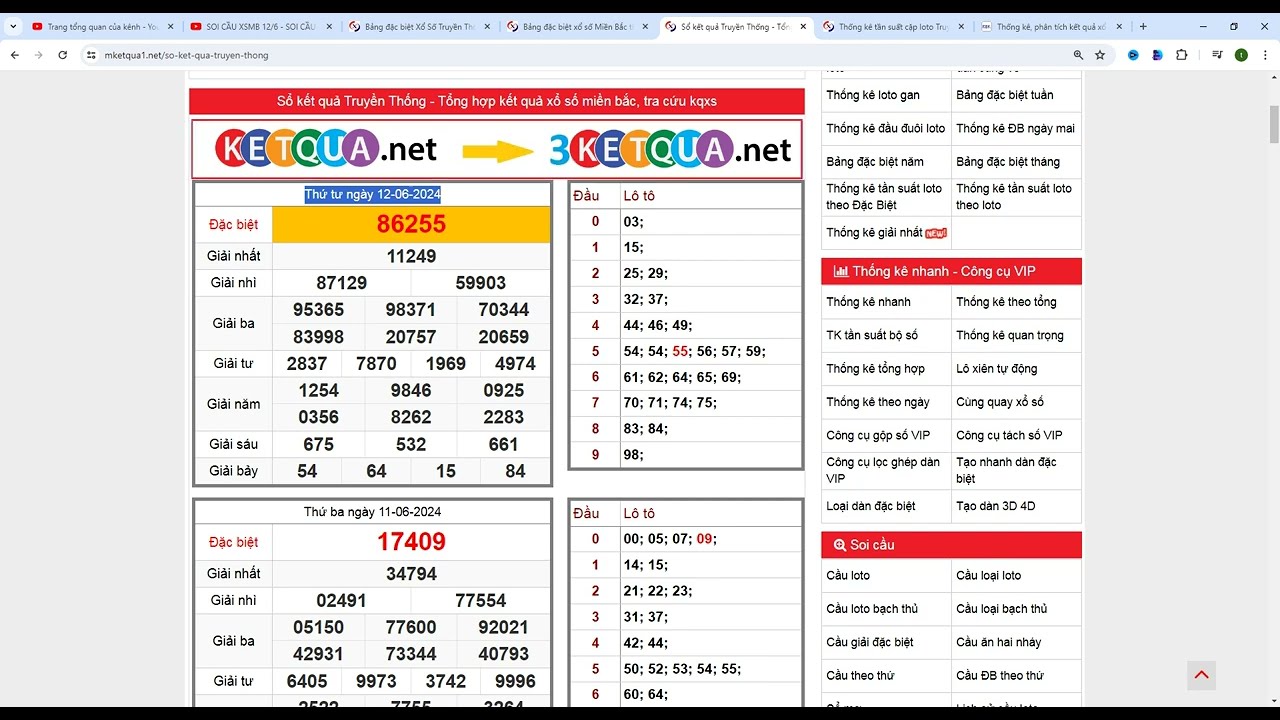Open the 'Cùng quay xổ số' link

click(999, 402)
